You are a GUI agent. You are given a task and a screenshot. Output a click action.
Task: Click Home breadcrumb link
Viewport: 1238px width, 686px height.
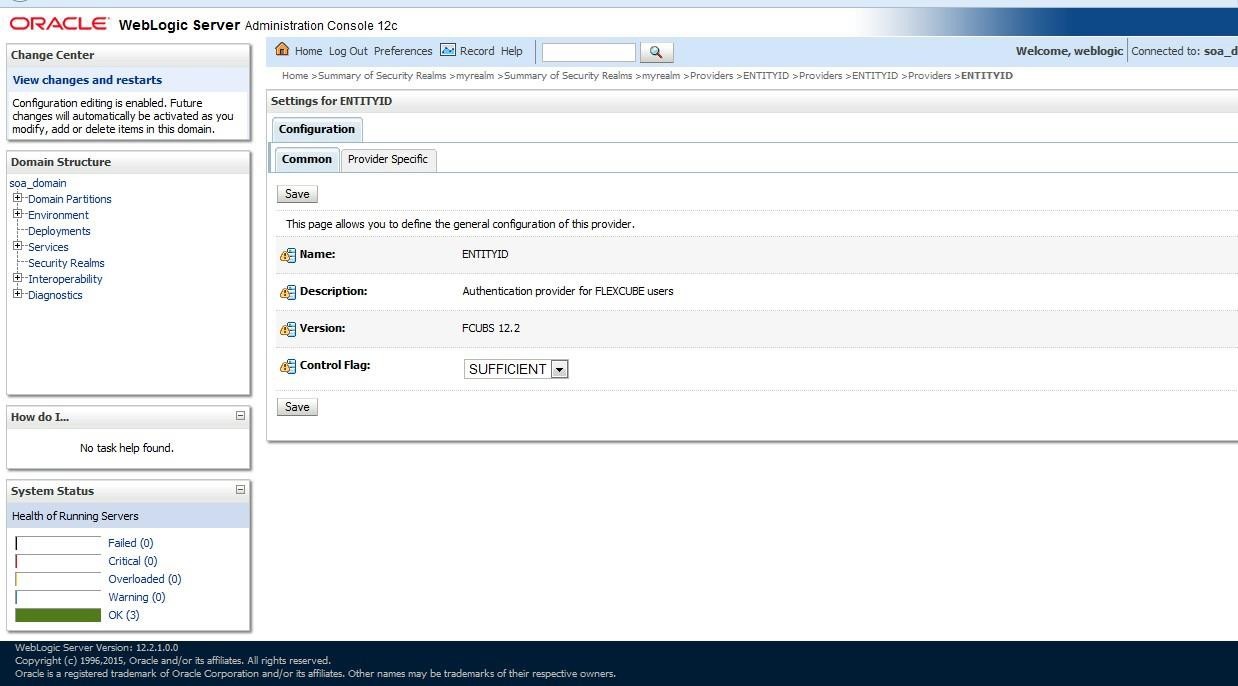[x=294, y=76]
